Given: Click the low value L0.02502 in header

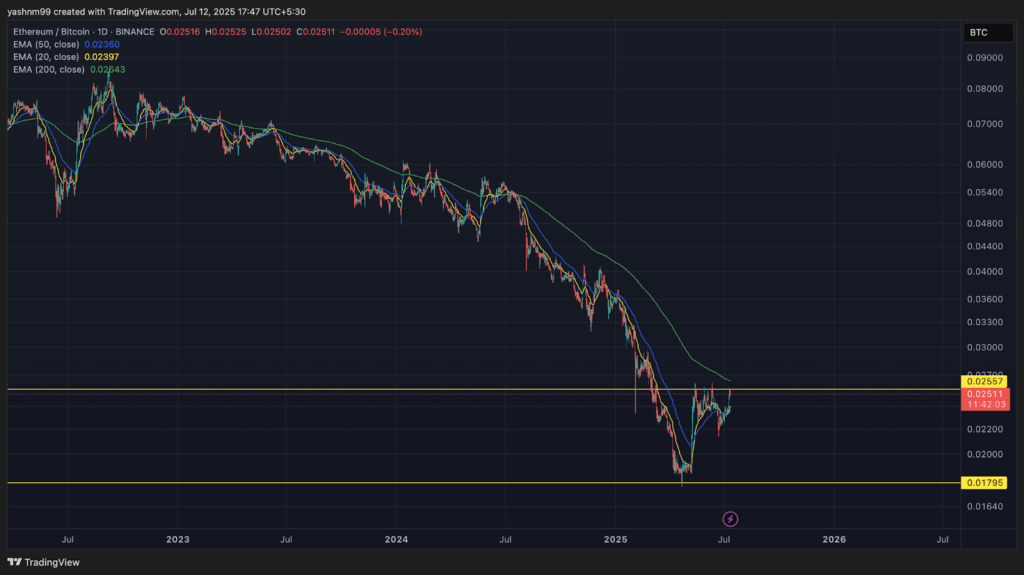Looking at the screenshot, I should 271,31.
